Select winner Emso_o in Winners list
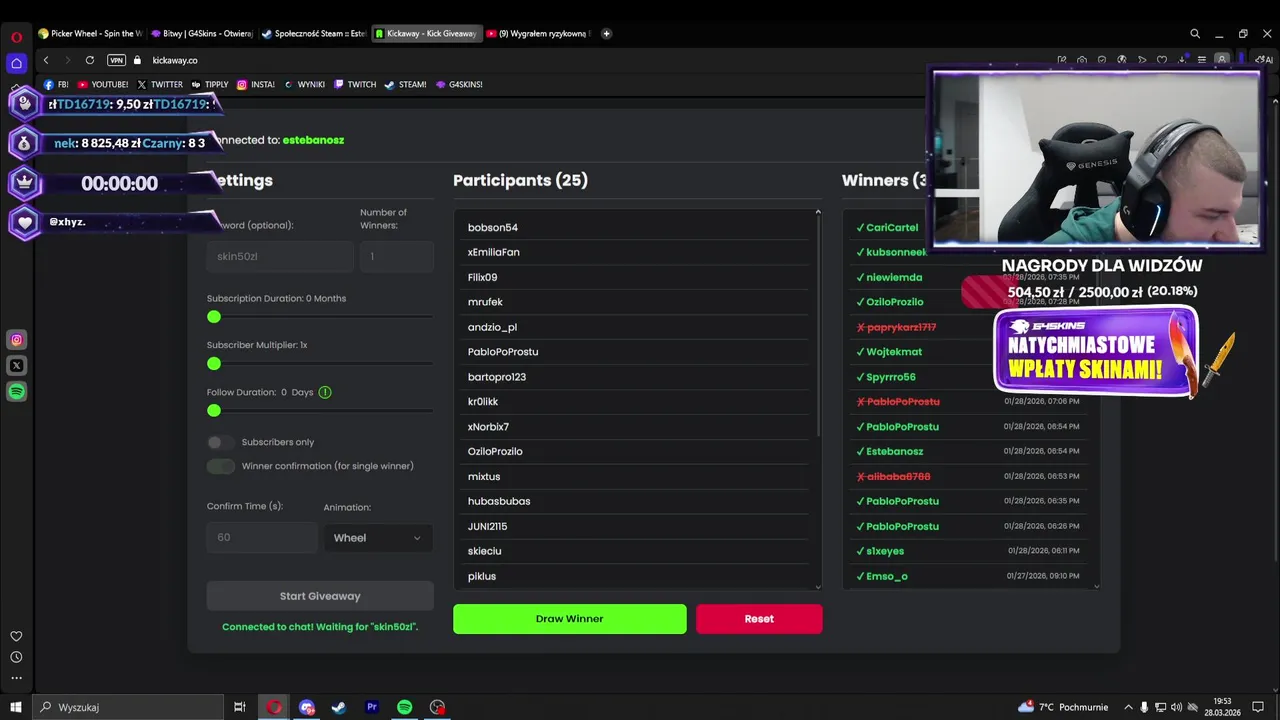The width and height of the screenshot is (1280, 720). [887, 576]
